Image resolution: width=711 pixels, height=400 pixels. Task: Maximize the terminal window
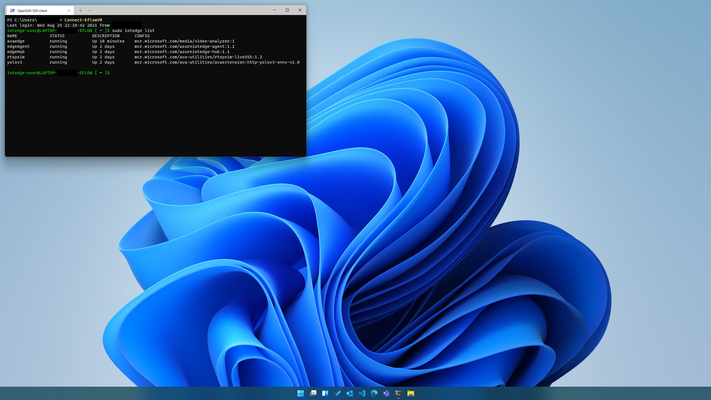point(287,10)
